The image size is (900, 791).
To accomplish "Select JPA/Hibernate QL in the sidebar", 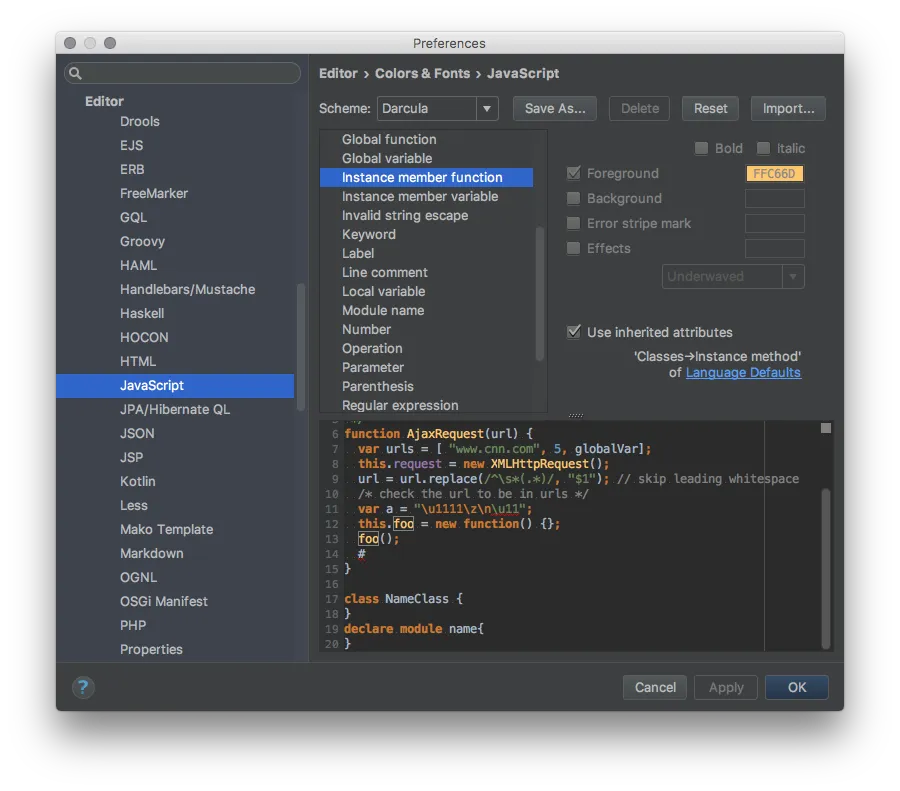I will (x=175, y=410).
